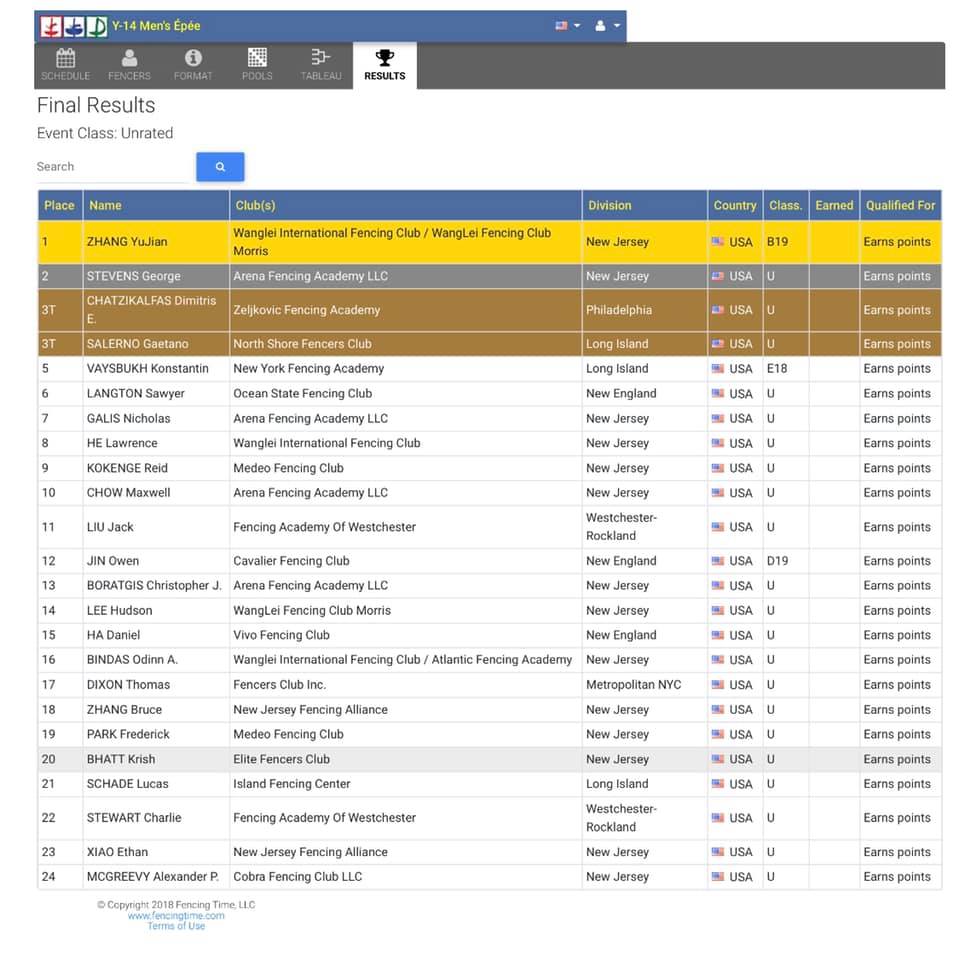This screenshot has height=960, width=958.
Task: Select CHATZIKALFAS Dimitris E. name cell
Action: click(x=156, y=310)
